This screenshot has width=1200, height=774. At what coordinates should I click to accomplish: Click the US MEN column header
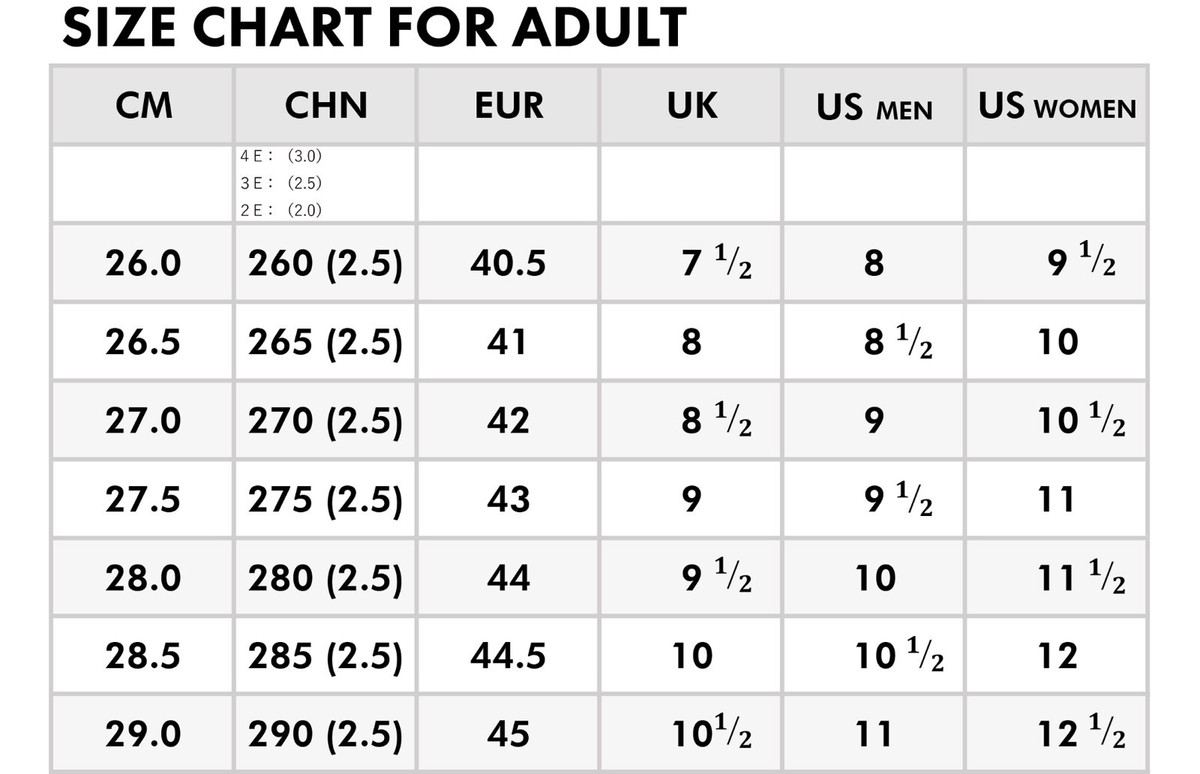coord(873,105)
